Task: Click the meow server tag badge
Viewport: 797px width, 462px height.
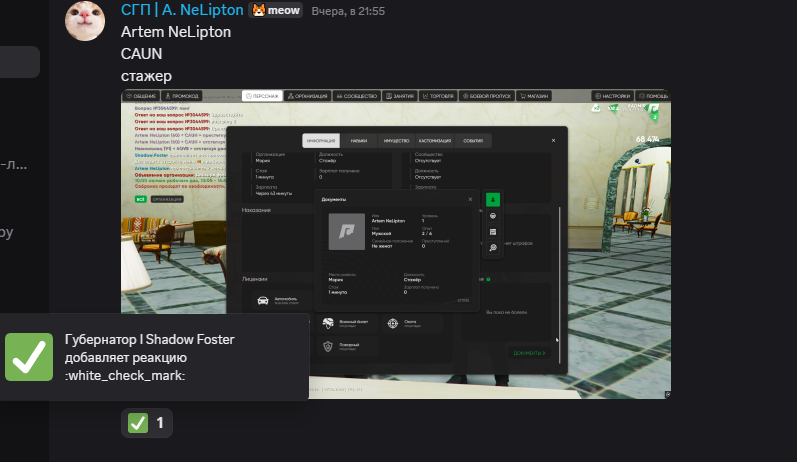Action: [275, 10]
